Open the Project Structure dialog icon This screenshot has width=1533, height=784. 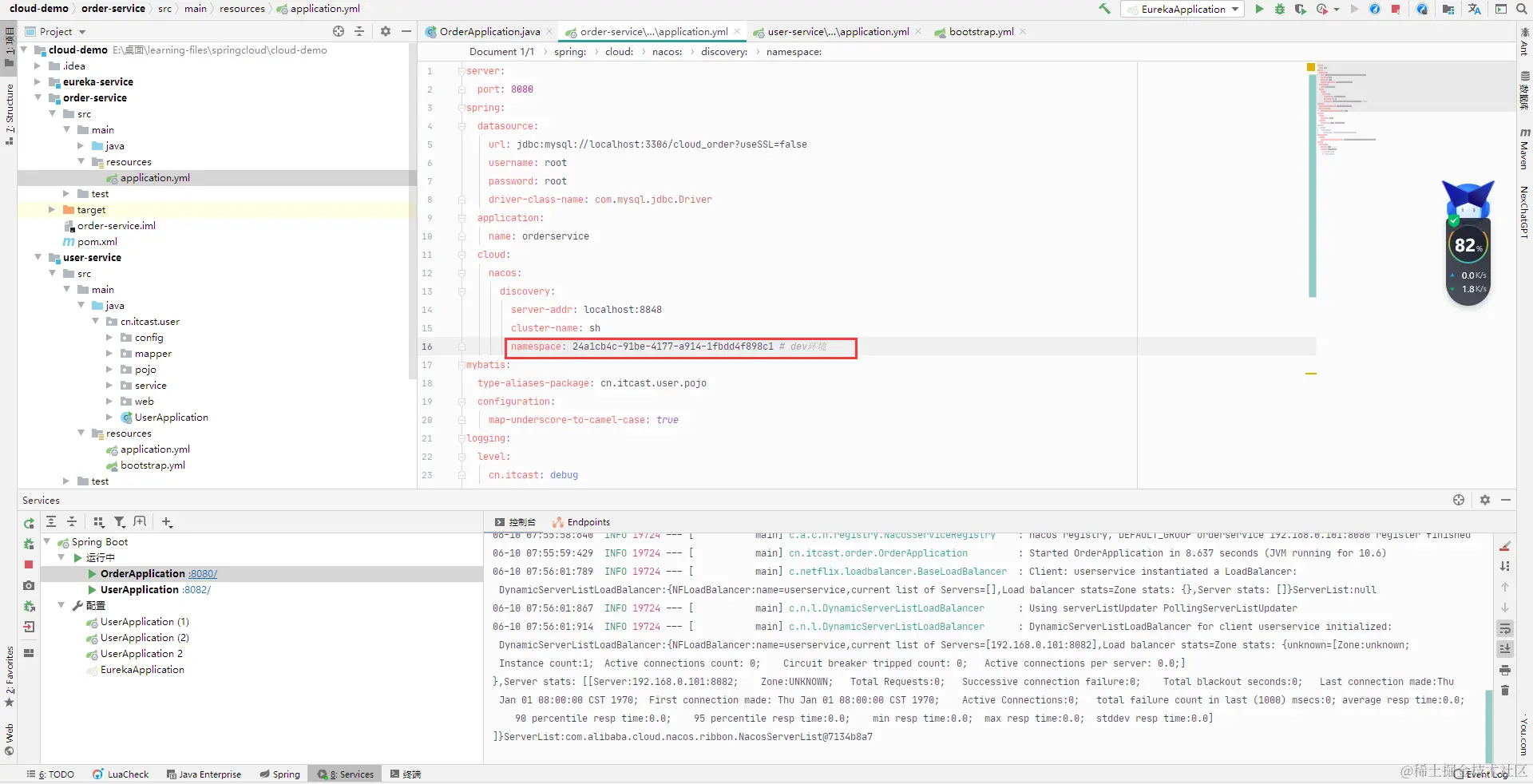pos(1448,9)
